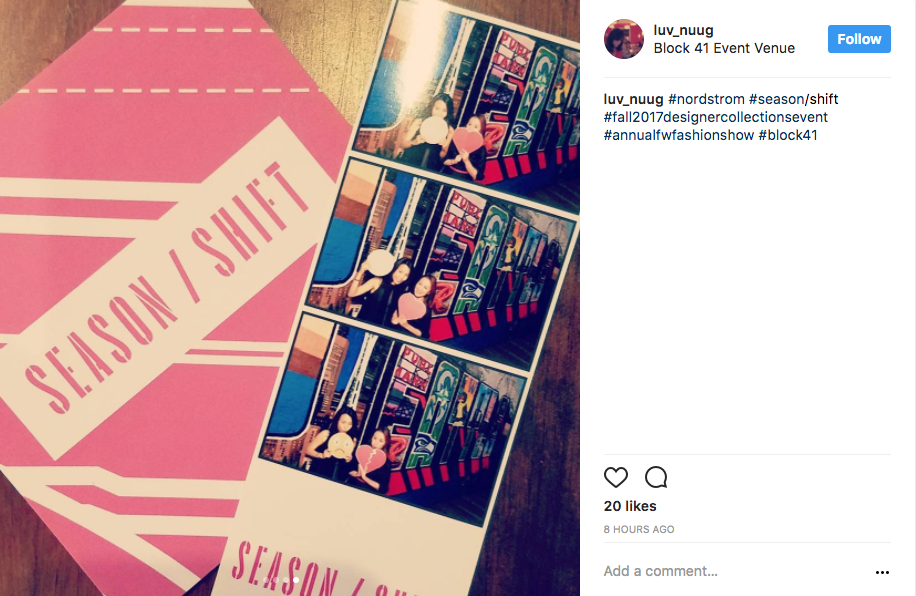Image resolution: width=916 pixels, height=596 pixels.
Task: Open the 8 hours ago timestamp
Action: coord(639,529)
